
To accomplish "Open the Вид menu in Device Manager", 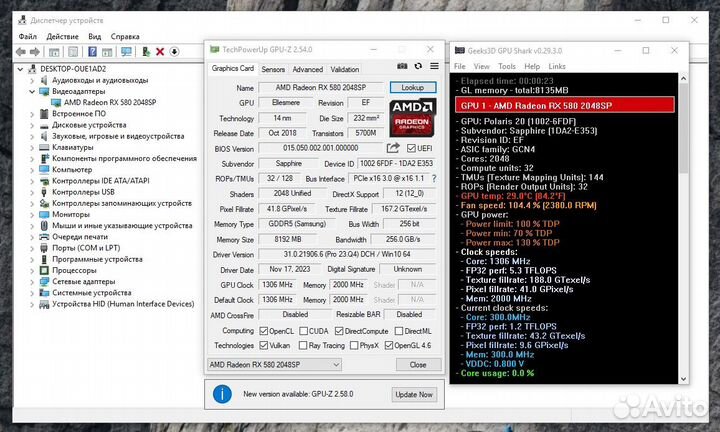I will tap(95, 36).
